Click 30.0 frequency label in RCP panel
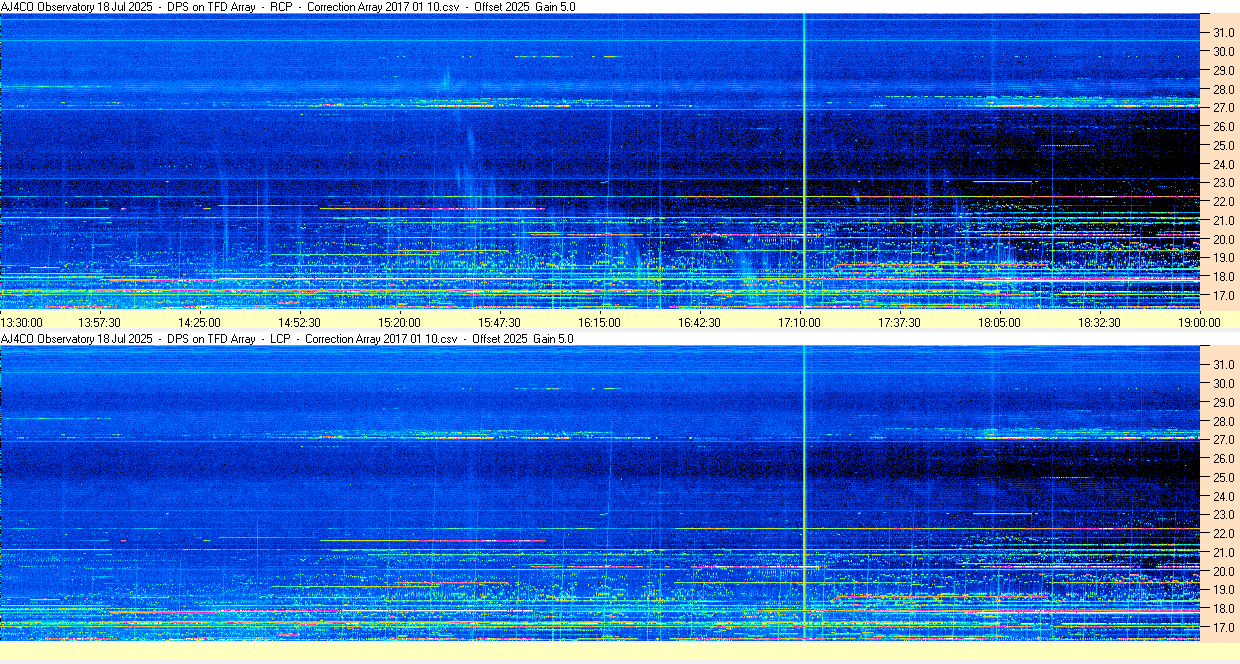This screenshot has width=1240, height=664. pos(1223,51)
